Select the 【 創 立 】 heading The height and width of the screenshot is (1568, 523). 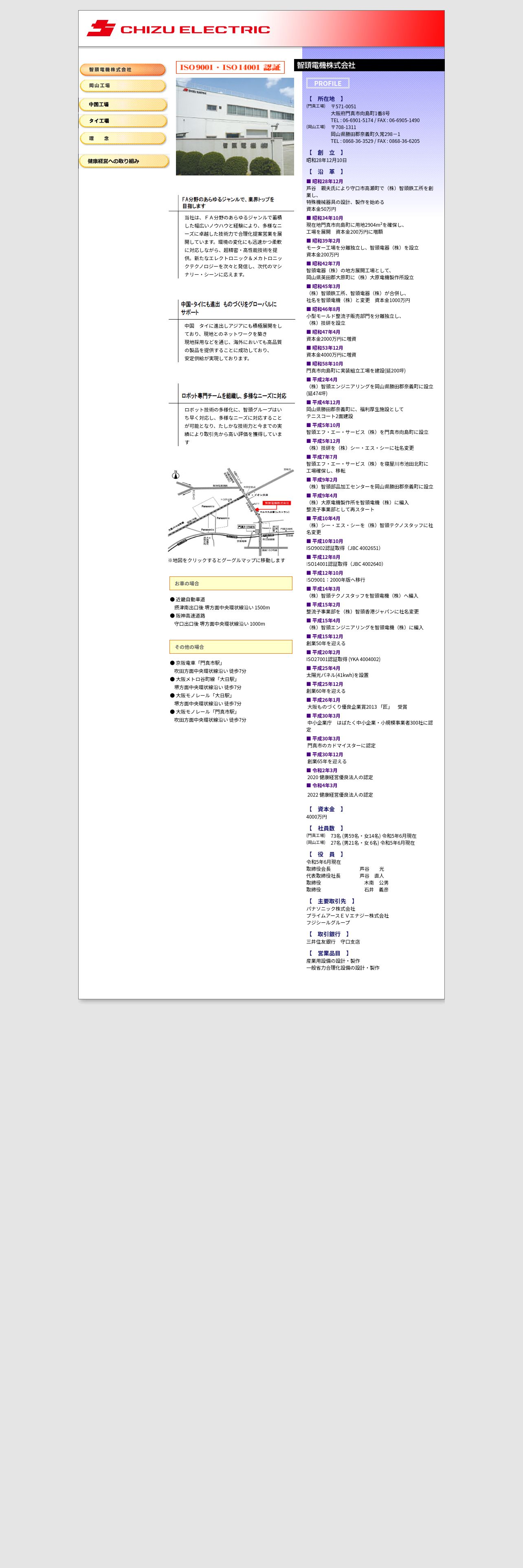pos(326,153)
